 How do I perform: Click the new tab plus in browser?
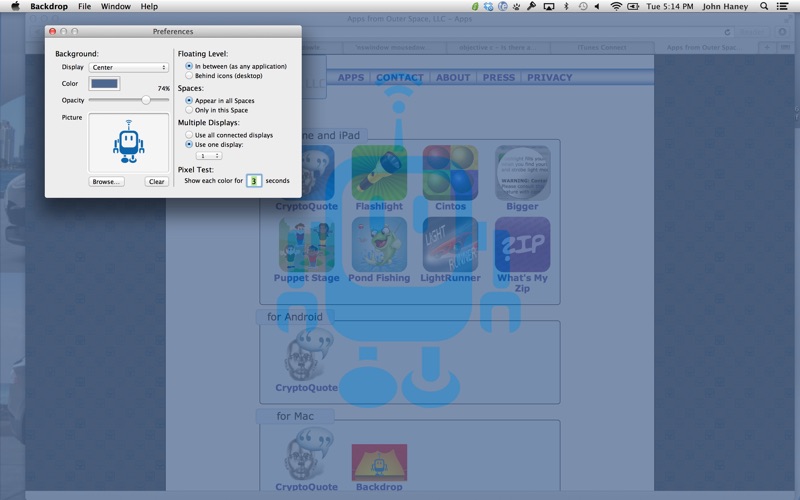coord(766,47)
